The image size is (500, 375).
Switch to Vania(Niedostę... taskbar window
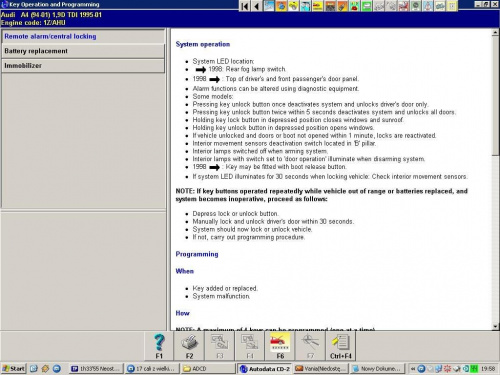coord(321,369)
